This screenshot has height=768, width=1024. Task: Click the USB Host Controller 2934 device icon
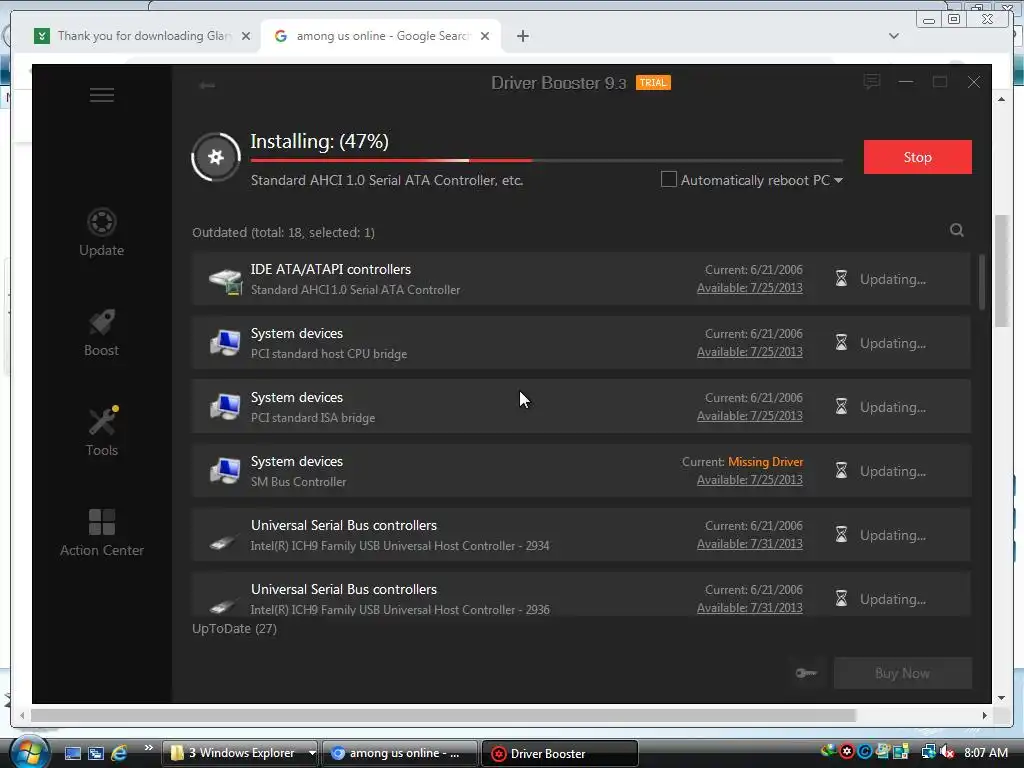tap(223, 541)
